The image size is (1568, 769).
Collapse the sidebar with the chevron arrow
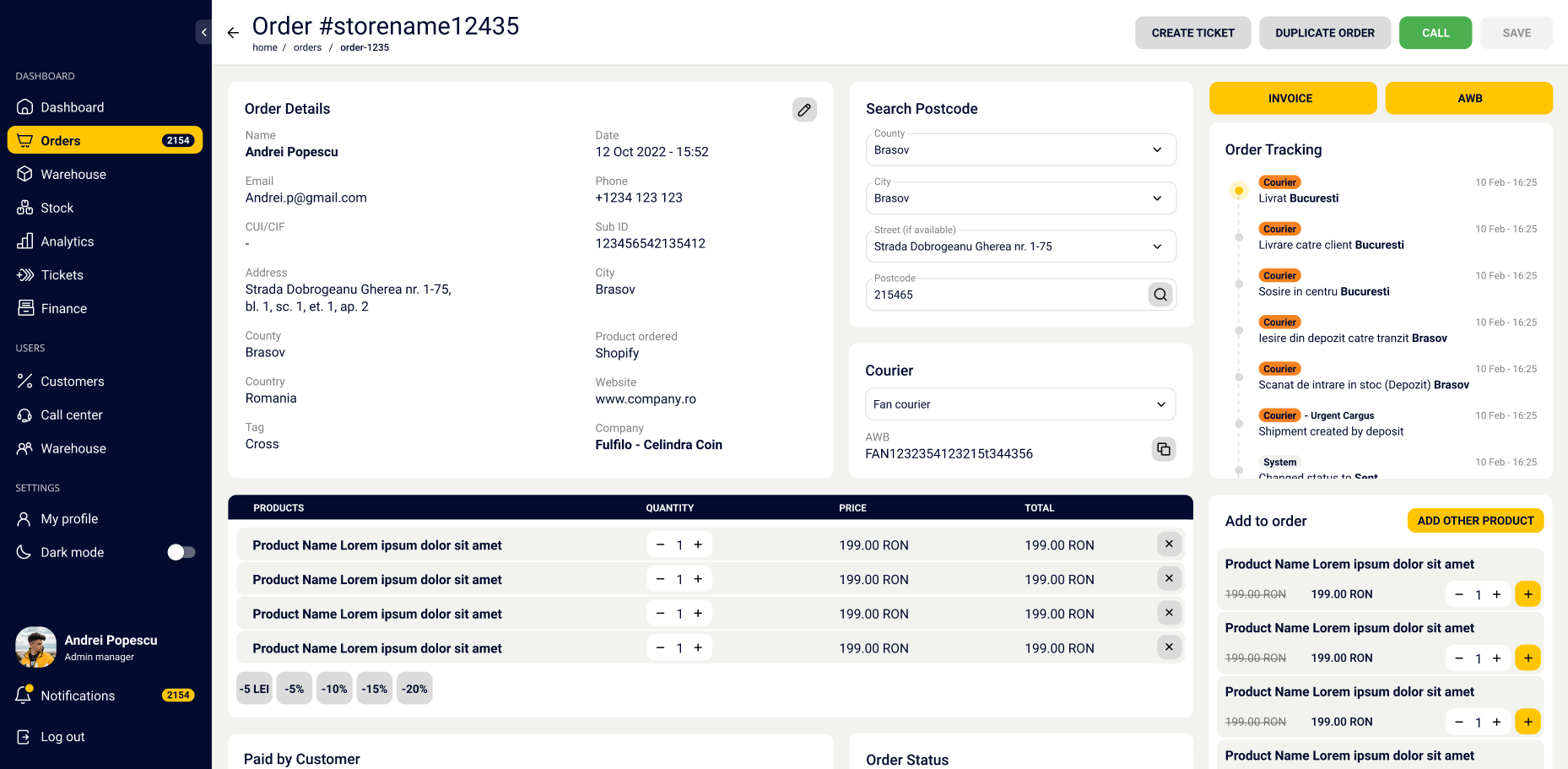203,31
